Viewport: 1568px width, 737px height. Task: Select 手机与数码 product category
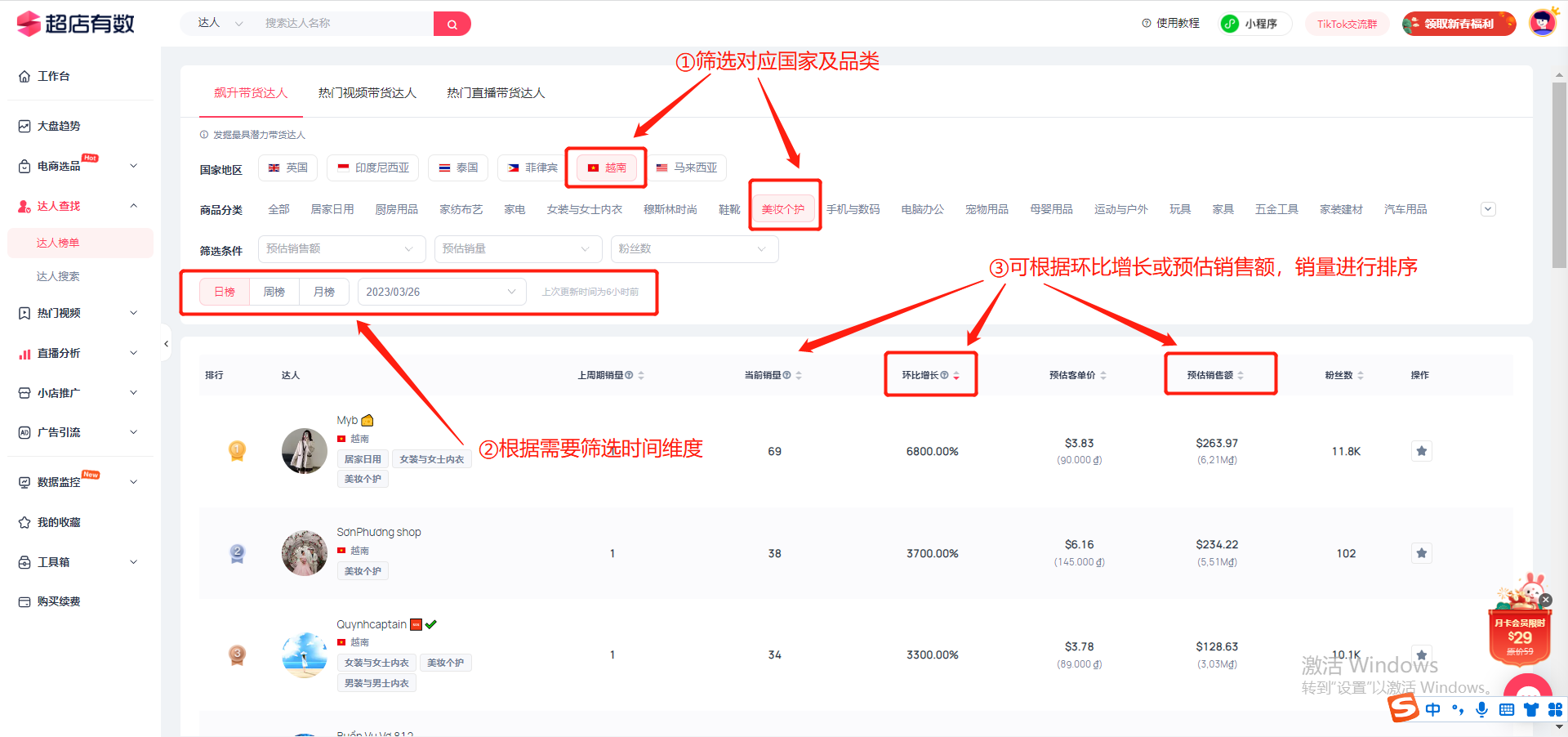coord(853,209)
